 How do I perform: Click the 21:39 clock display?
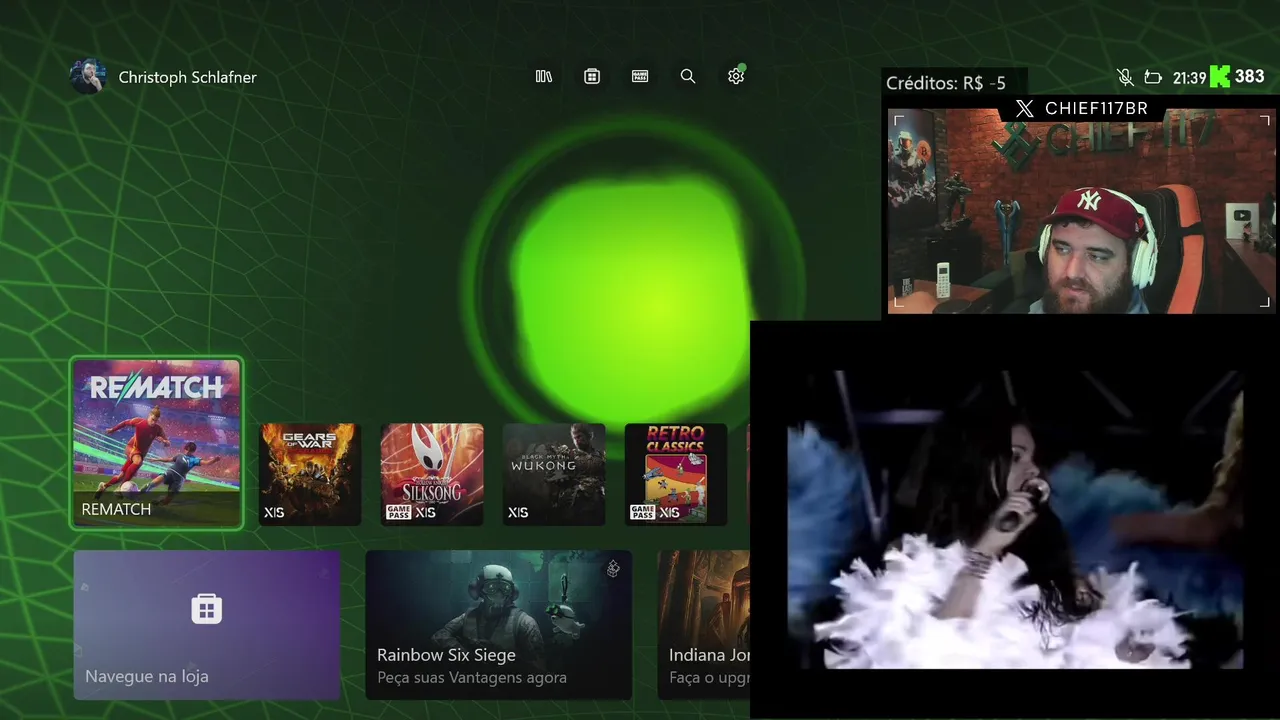(x=1189, y=77)
